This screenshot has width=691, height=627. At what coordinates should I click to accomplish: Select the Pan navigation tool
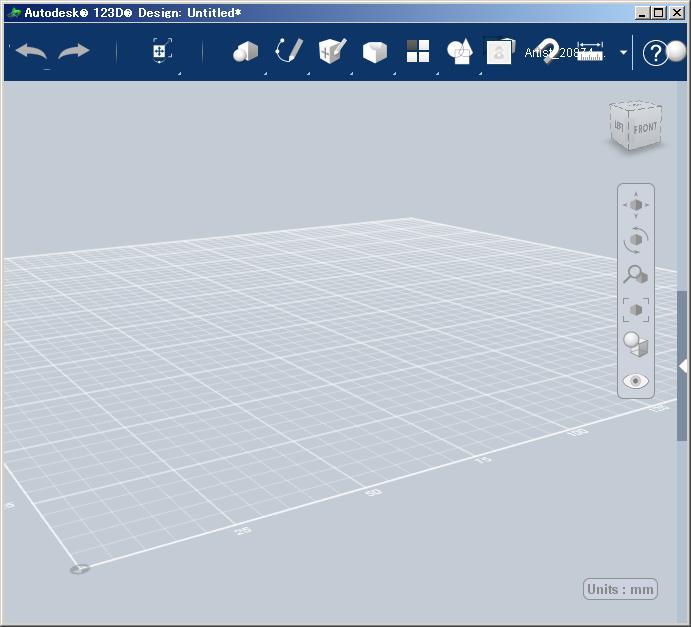point(636,205)
